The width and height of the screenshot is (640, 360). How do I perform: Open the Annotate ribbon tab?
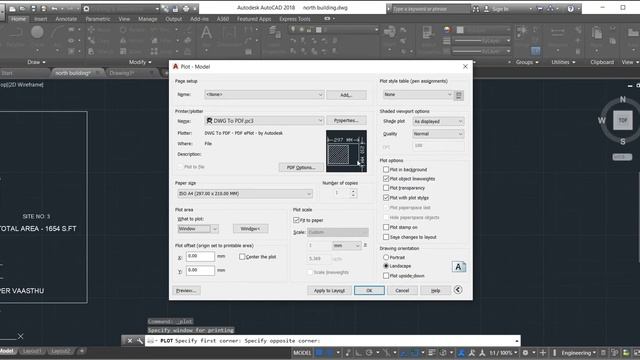click(66, 19)
